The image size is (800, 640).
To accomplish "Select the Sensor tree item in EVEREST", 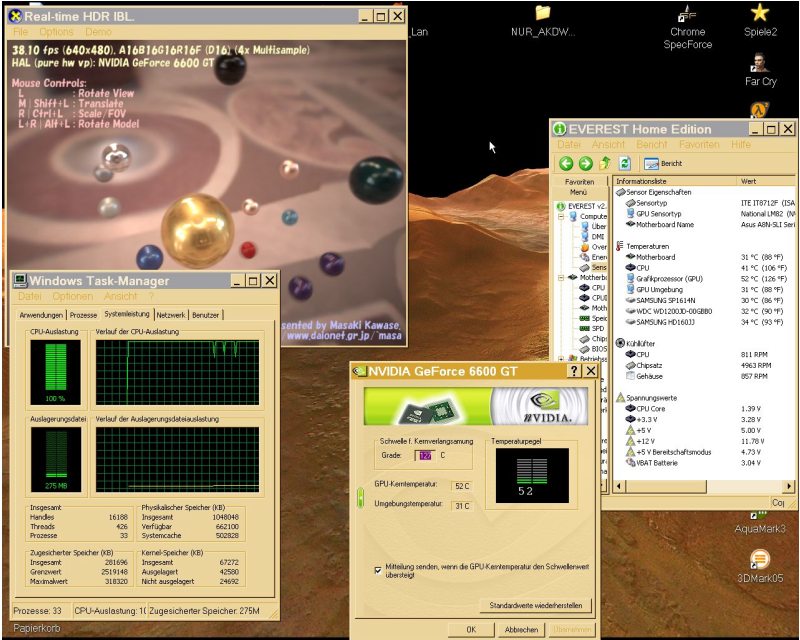I will coord(594,267).
